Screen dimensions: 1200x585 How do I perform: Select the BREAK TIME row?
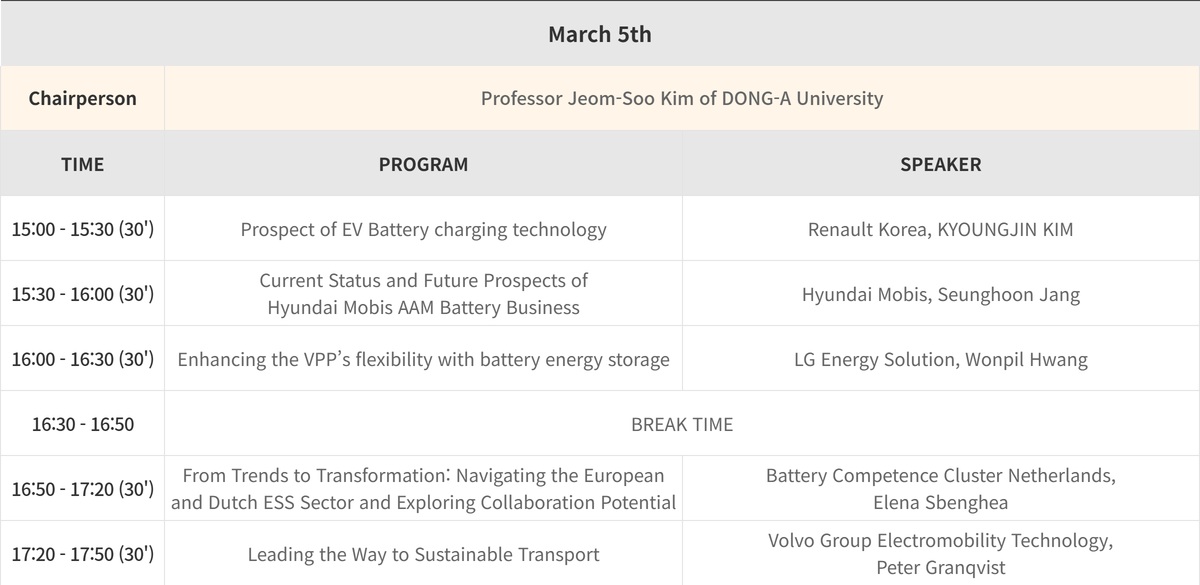pos(681,424)
